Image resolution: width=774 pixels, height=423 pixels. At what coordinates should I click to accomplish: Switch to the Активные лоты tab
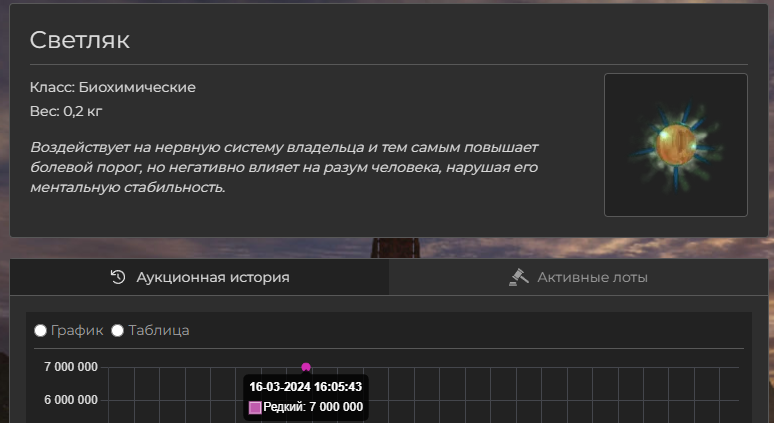pos(580,277)
